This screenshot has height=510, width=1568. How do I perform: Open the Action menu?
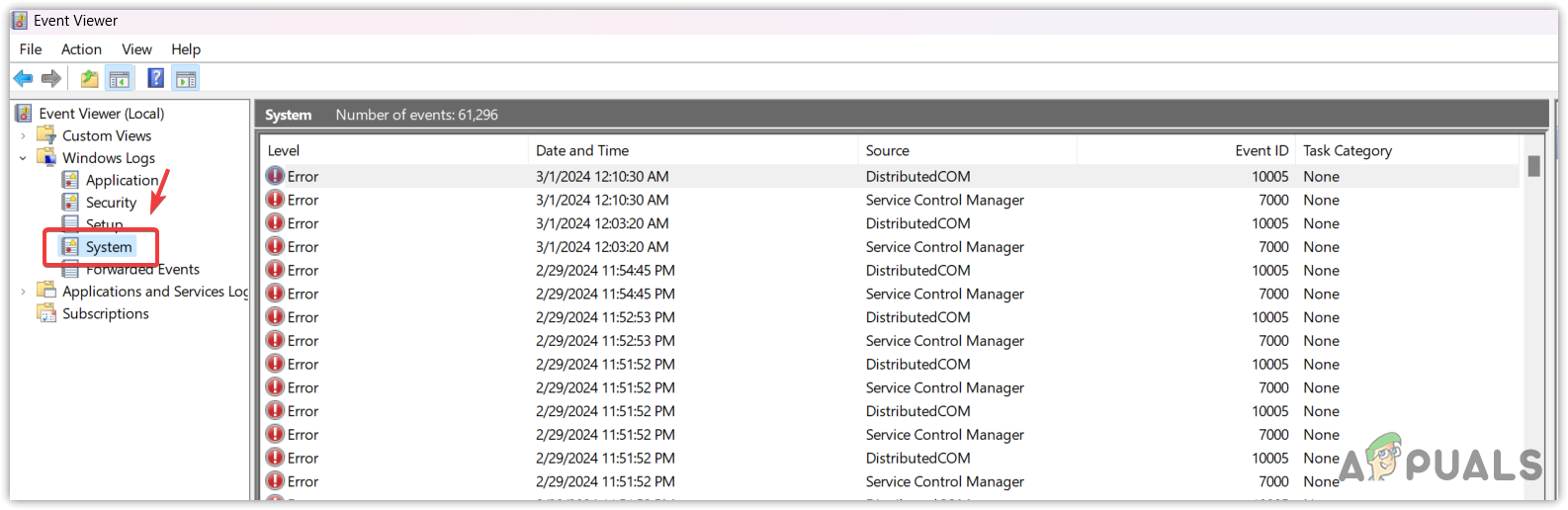coord(81,49)
